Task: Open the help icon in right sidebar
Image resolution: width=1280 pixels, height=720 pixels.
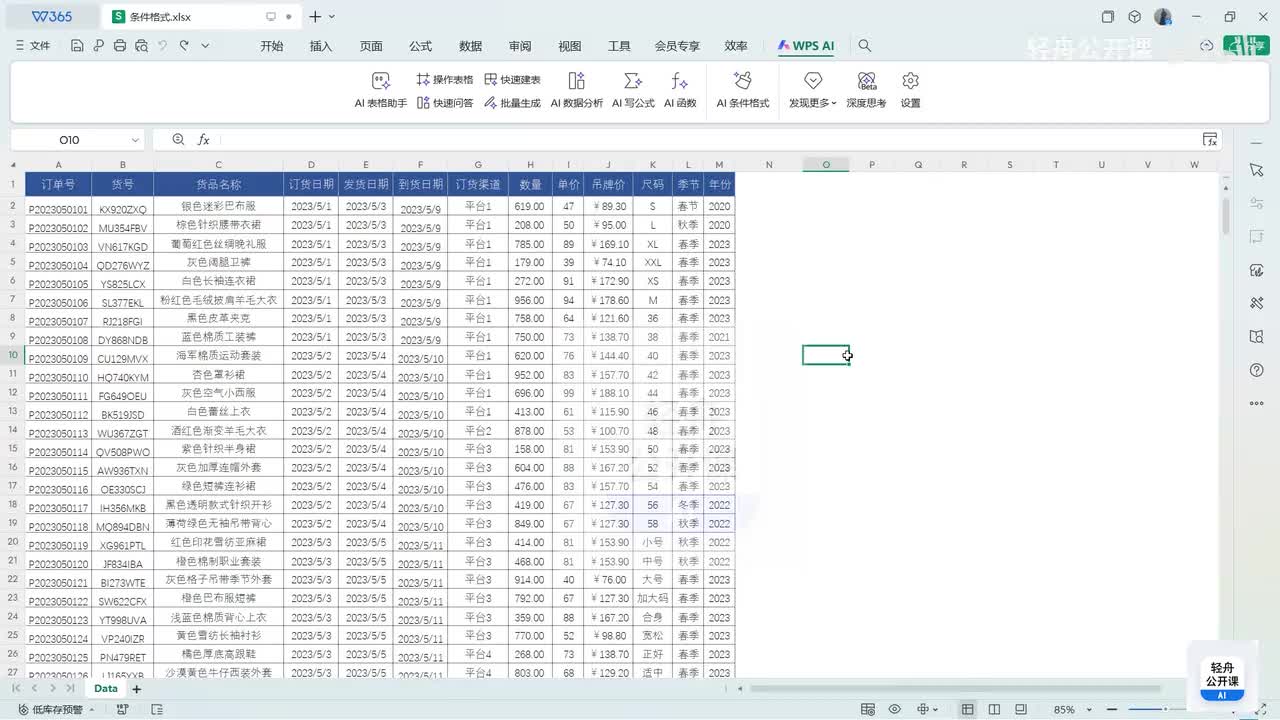Action: (1257, 371)
